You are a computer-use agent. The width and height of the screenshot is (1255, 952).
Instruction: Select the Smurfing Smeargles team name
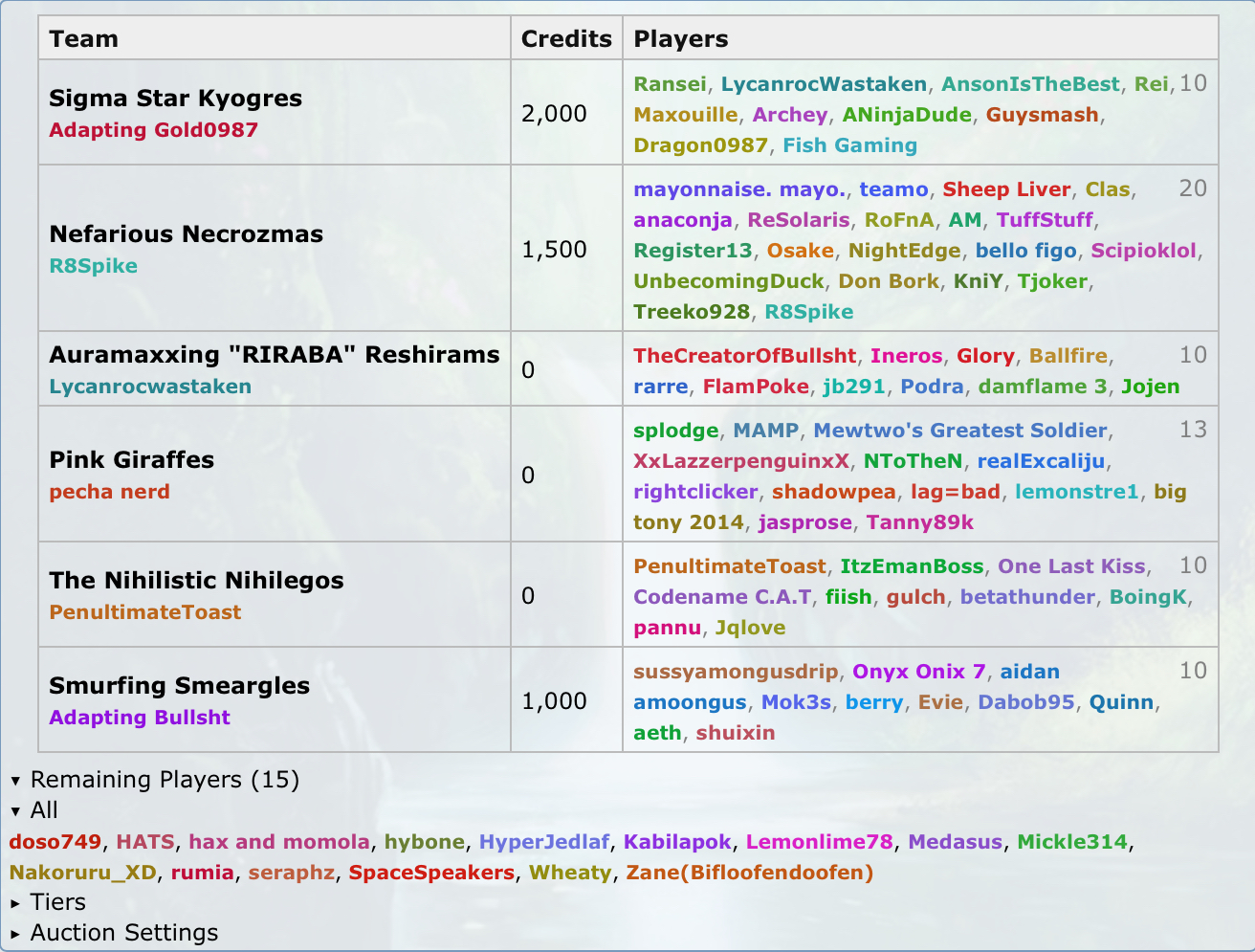click(180, 686)
